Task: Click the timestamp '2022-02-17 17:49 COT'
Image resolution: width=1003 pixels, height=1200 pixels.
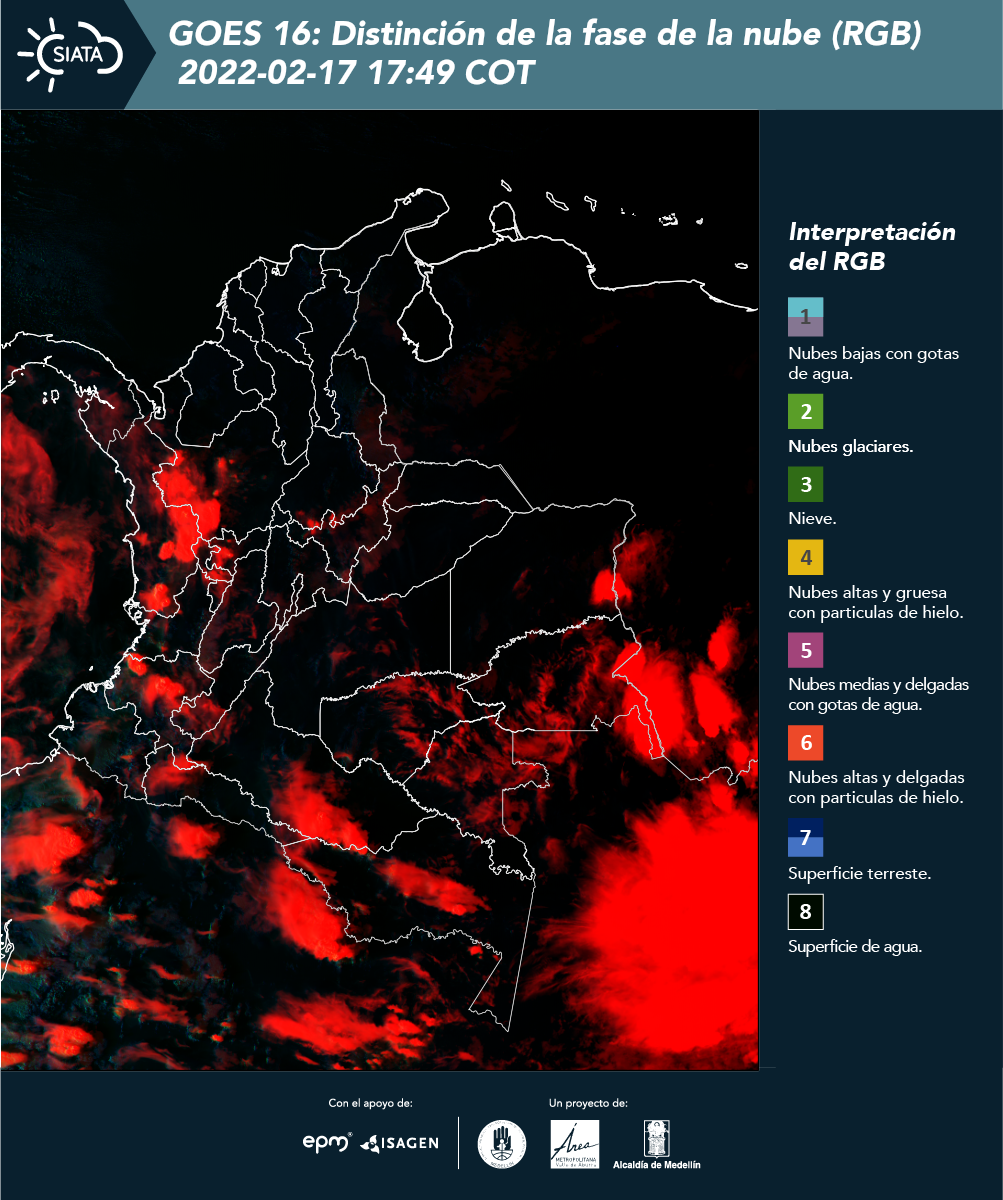Action: (x=356, y=73)
